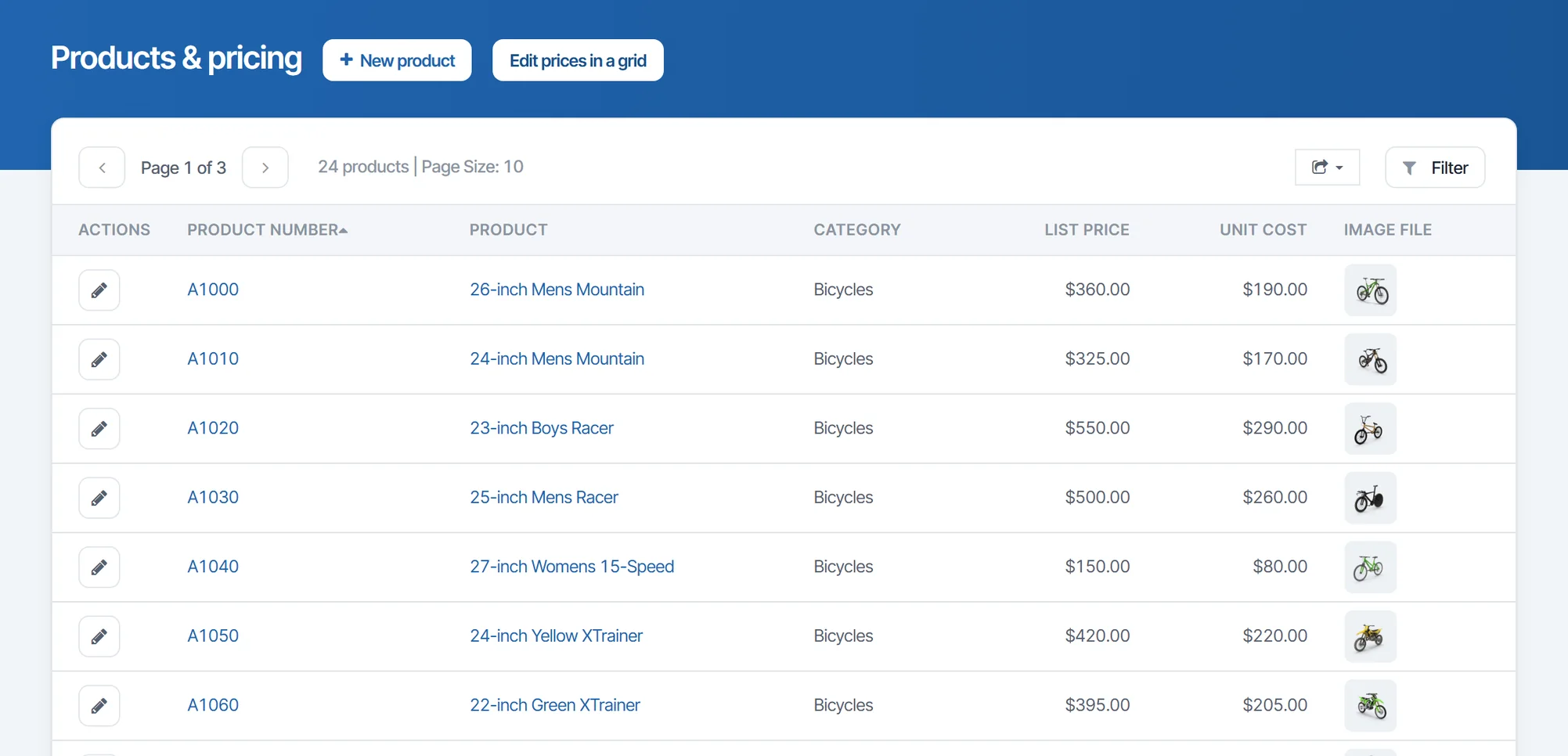
Task: Edit the A1040 product row
Action: [99, 567]
